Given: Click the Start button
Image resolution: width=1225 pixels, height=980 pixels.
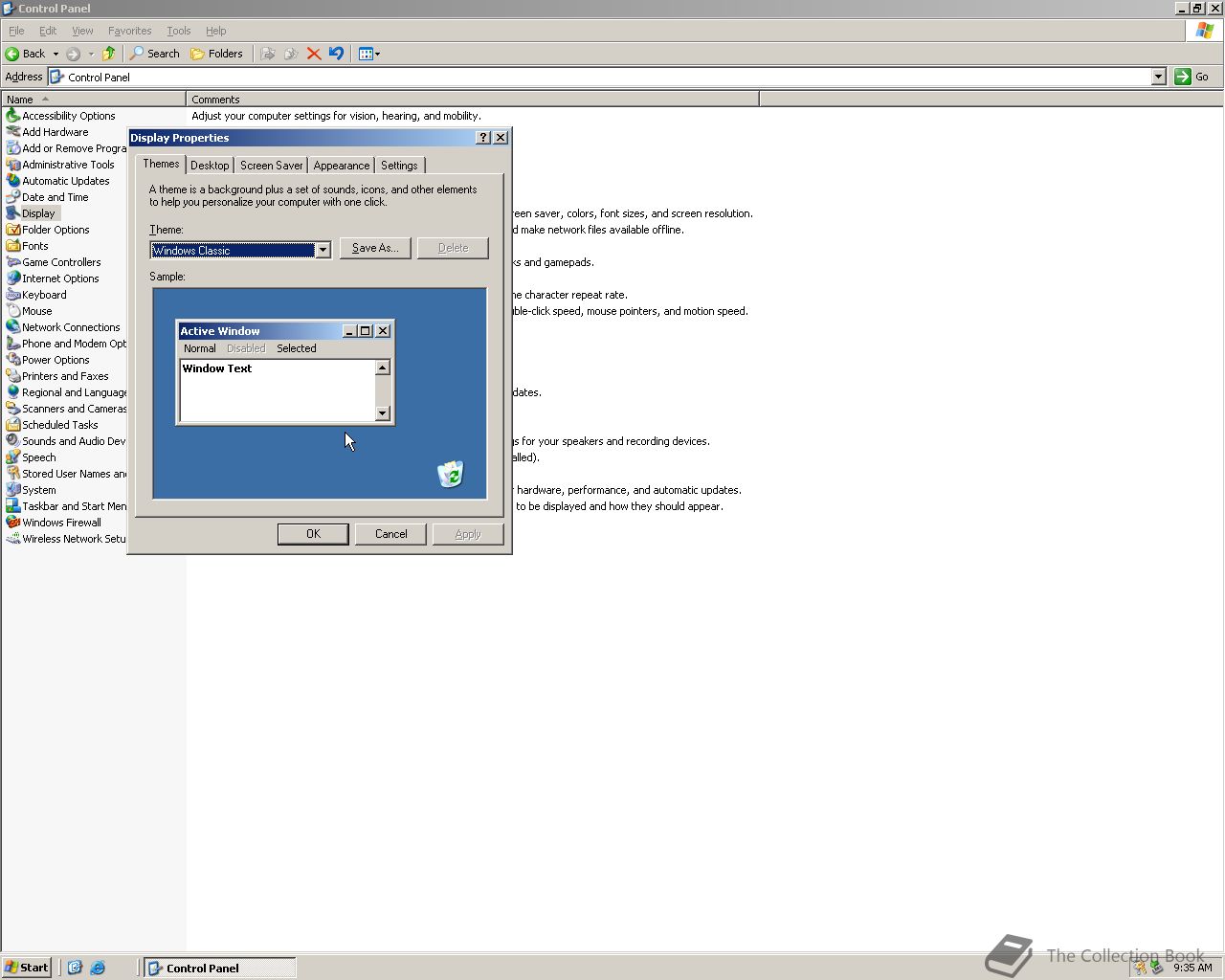Looking at the screenshot, I should (x=27, y=968).
